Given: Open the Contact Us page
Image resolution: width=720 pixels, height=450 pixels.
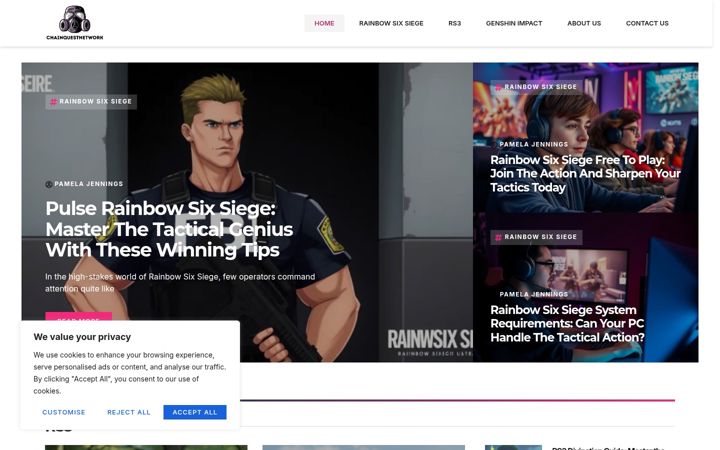Looking at the screenshot, I should coord(647,23).
